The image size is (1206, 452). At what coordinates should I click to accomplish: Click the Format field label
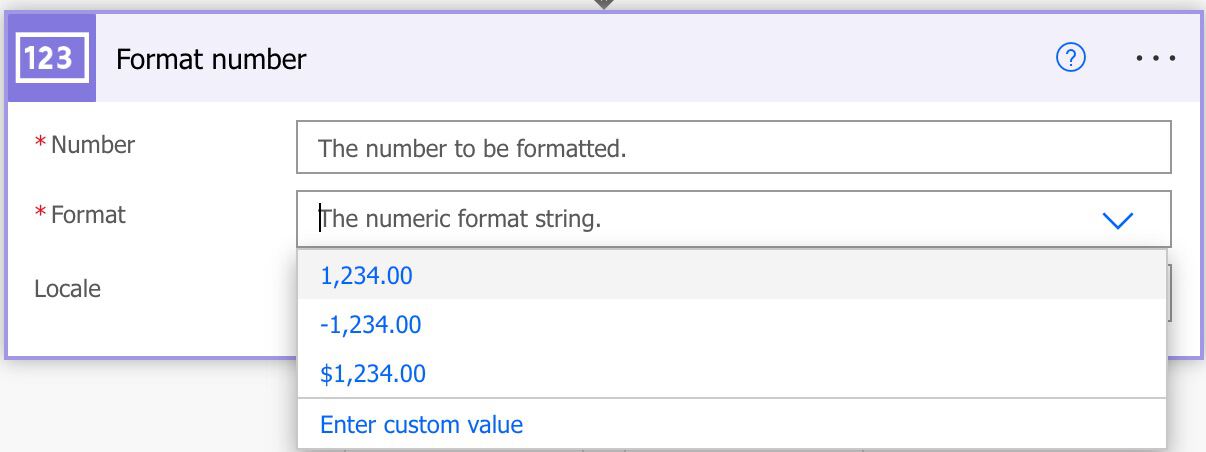pos(88,214)
